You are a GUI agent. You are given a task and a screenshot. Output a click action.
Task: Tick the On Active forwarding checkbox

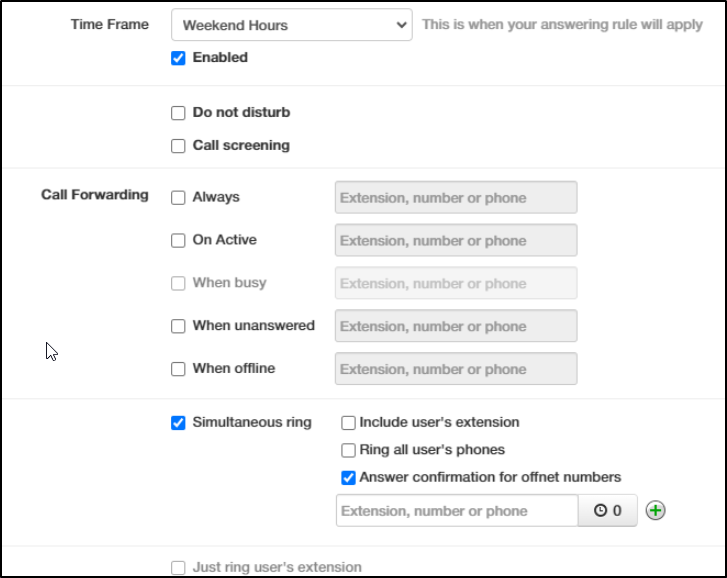179,241
